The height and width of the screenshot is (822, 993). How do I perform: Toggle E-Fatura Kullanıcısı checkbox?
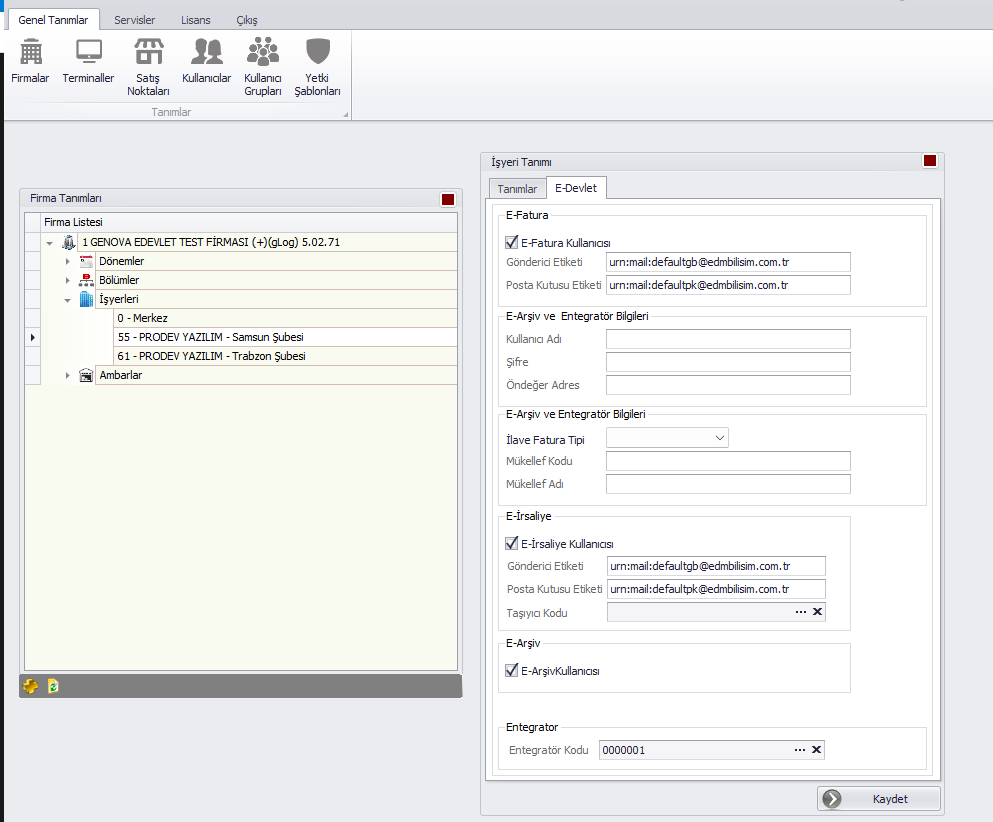[x=513, y=242]
